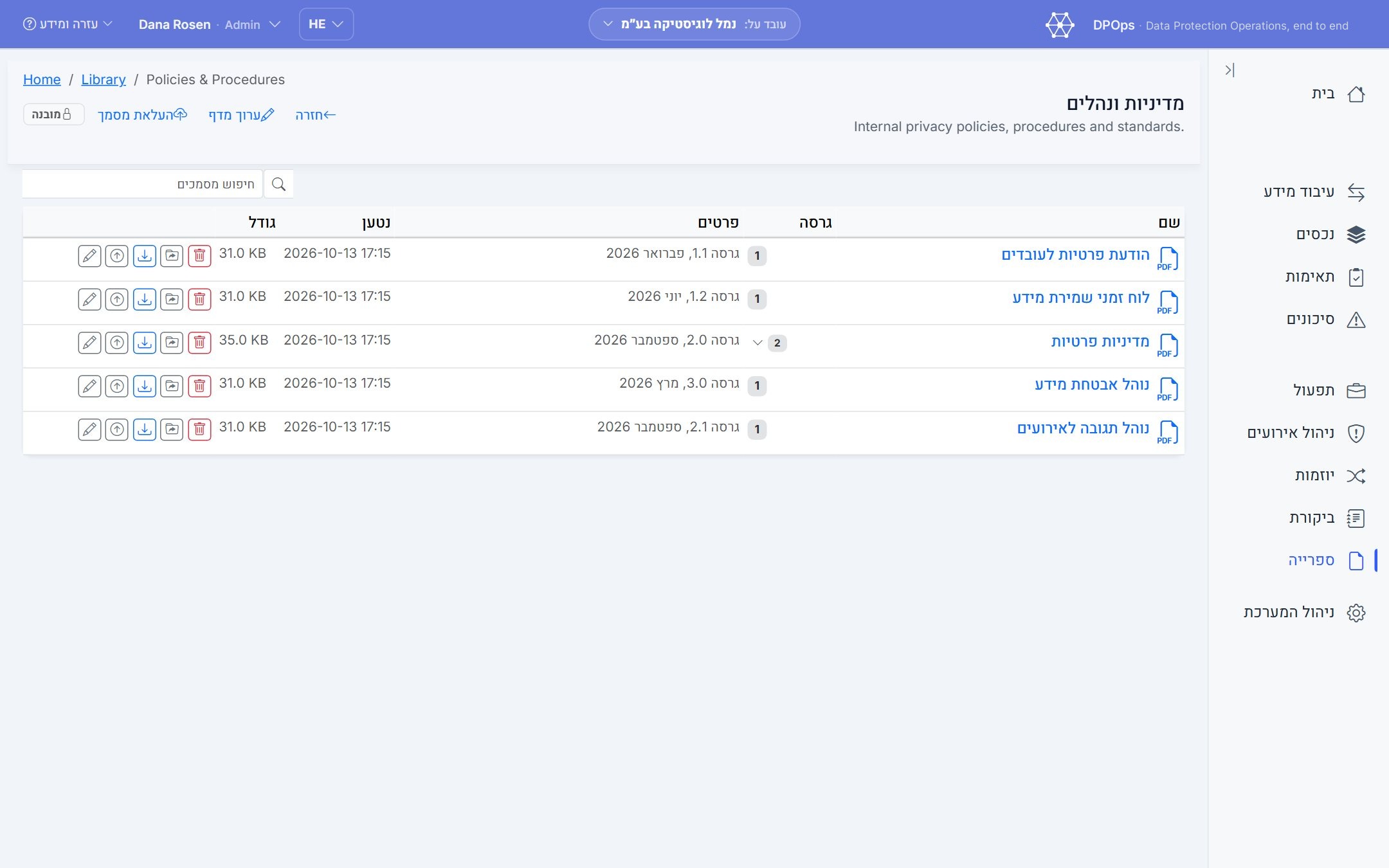Viewport: 1389px width, 868px height.
Task: Click the ערוך מדף edit link
Action: coord(241,115)
